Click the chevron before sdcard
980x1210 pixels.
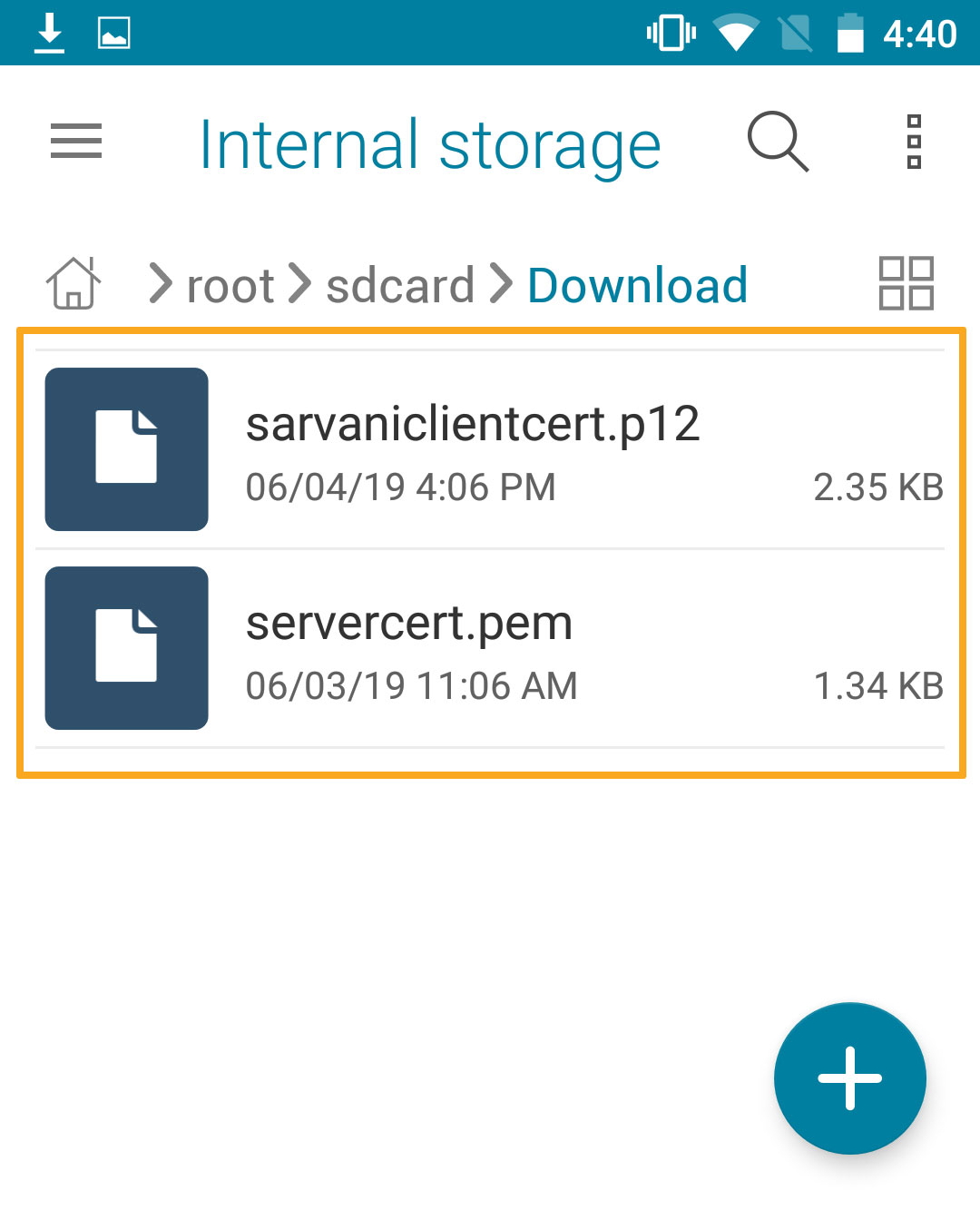299,283
